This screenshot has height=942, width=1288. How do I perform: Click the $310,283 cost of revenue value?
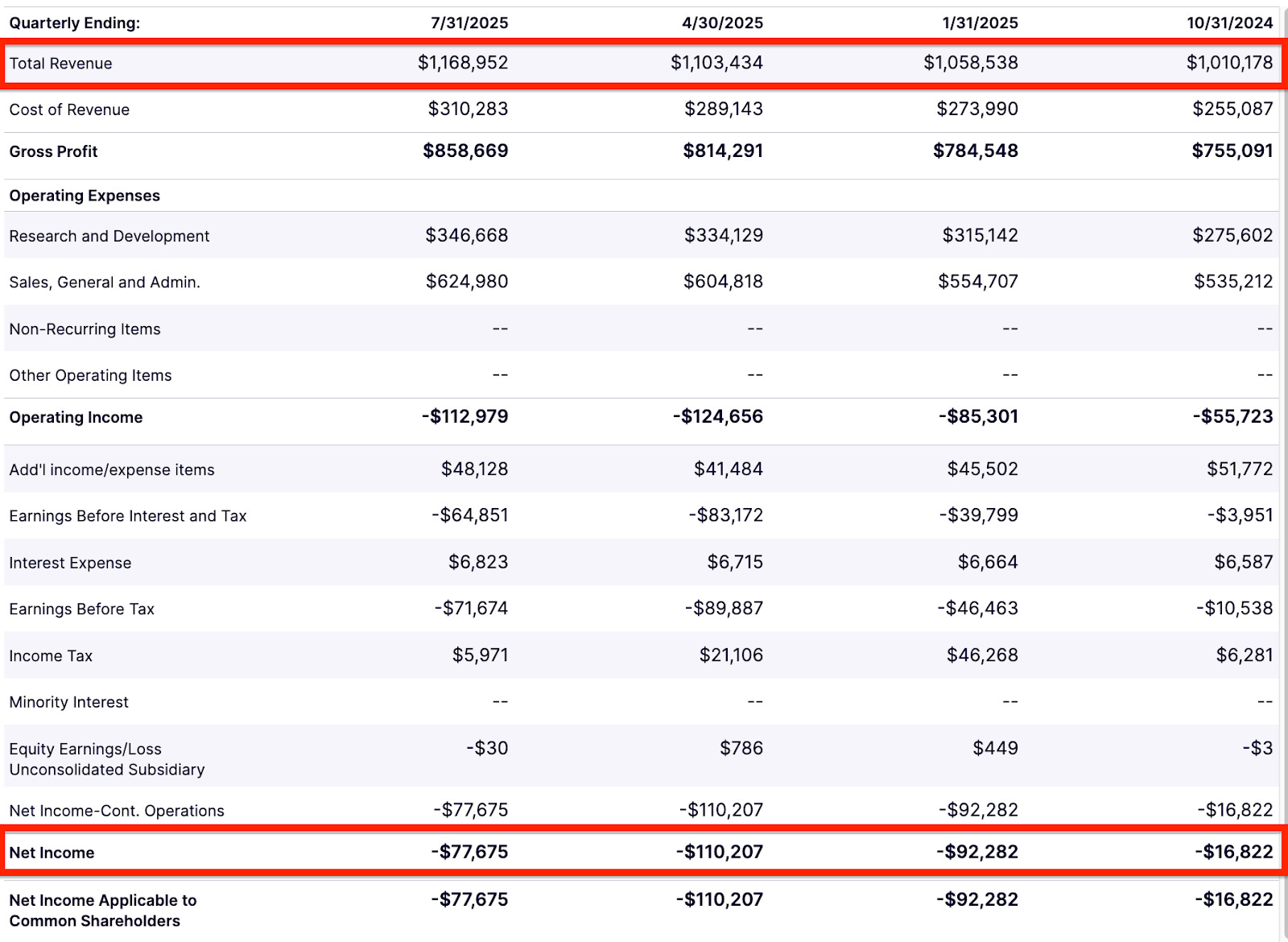pyautogui.click(x=468, y=109)
